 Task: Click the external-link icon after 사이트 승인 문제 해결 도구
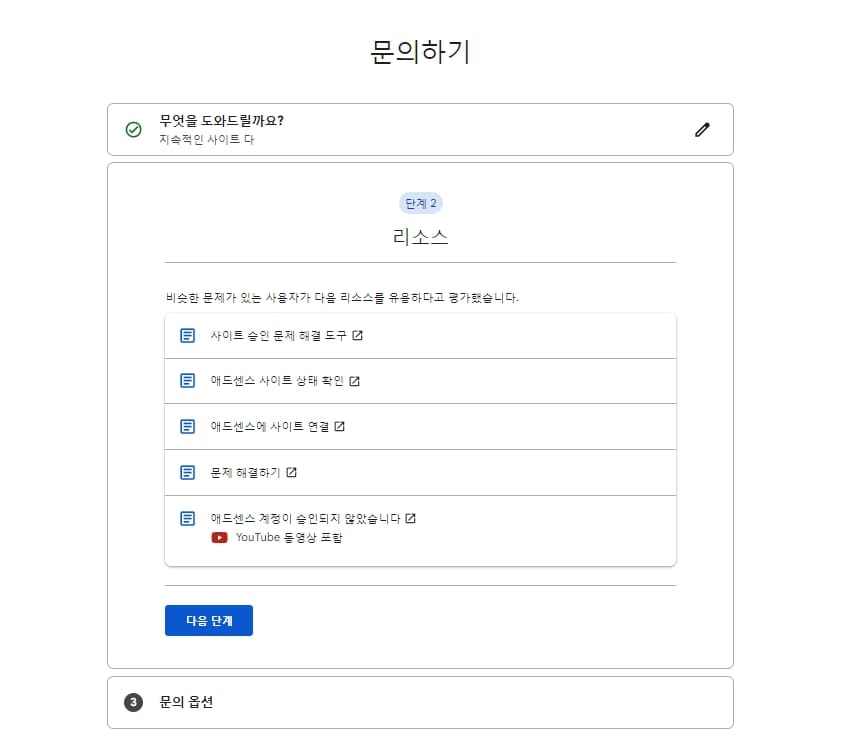355,335
